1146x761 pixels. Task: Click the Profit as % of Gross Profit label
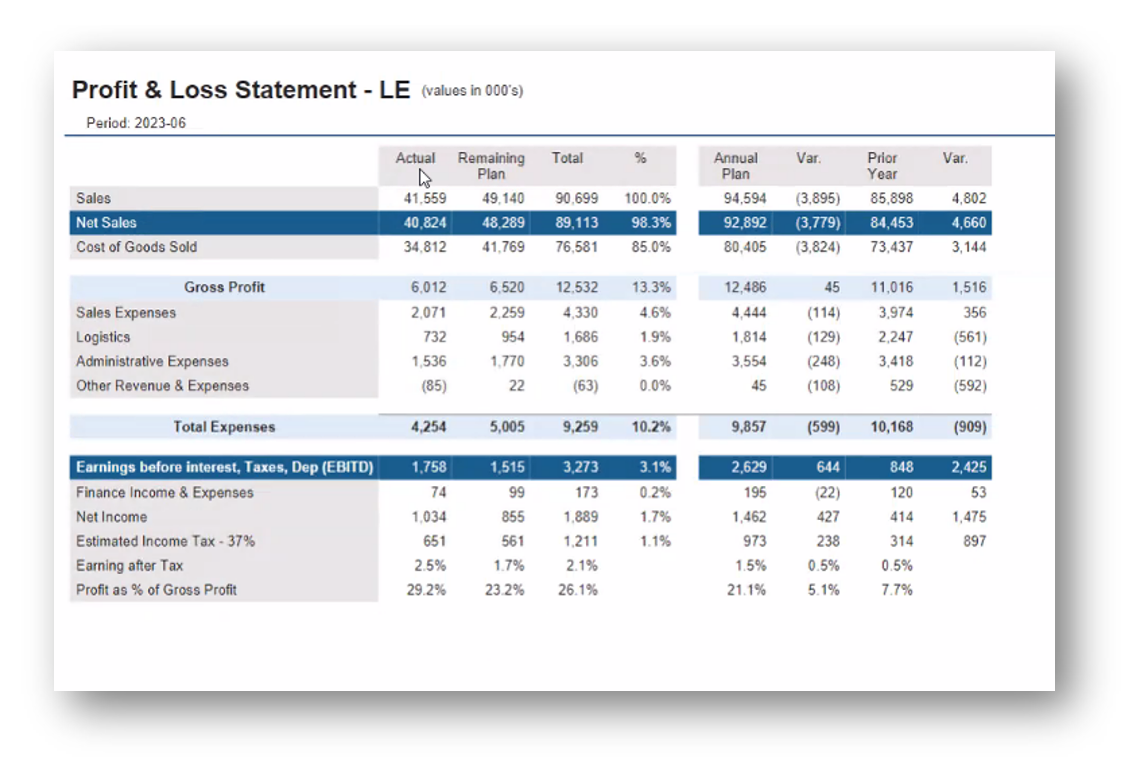point(156,590)
